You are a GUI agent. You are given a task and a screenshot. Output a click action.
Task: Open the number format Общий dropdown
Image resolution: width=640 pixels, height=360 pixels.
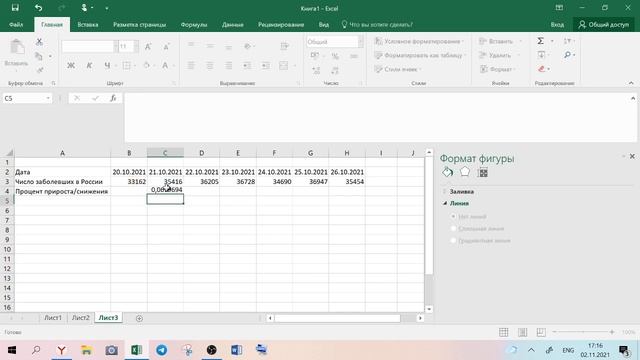tap(360, 42)
